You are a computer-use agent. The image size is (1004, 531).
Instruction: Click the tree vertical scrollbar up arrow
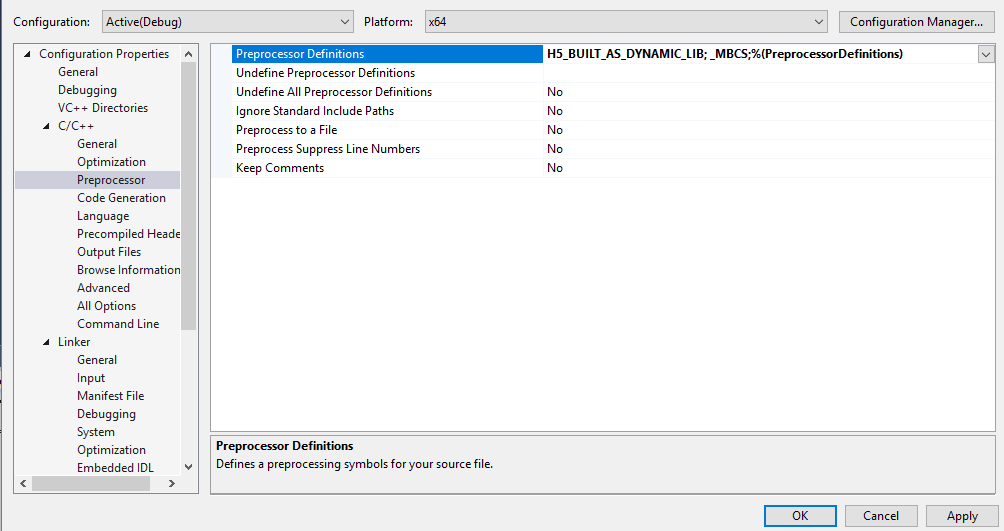[188, 54]
